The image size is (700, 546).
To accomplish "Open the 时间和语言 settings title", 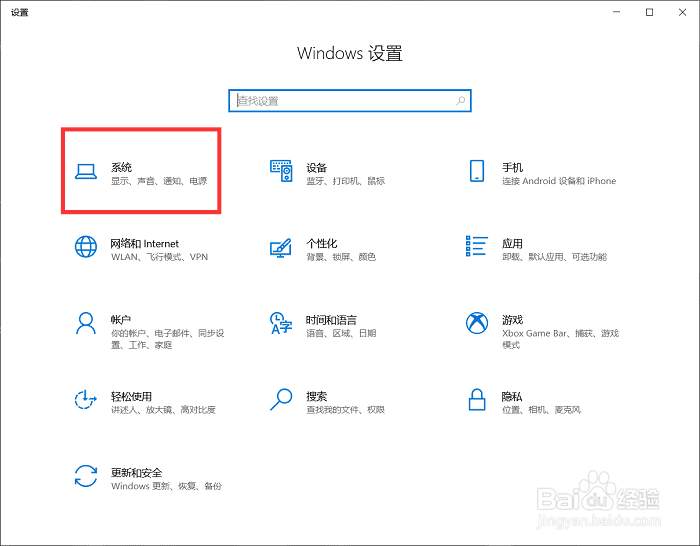I will [331, 320].
